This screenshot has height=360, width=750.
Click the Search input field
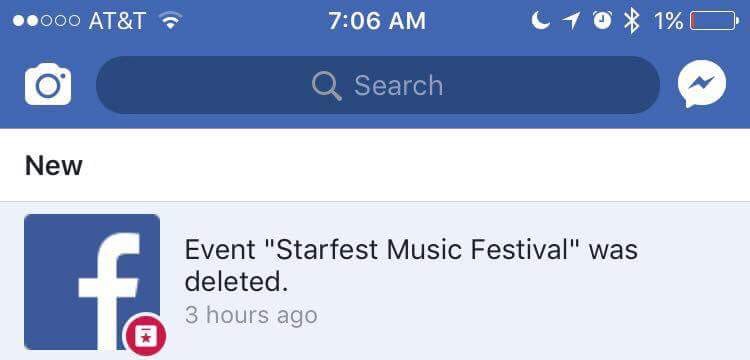(378, 85)
